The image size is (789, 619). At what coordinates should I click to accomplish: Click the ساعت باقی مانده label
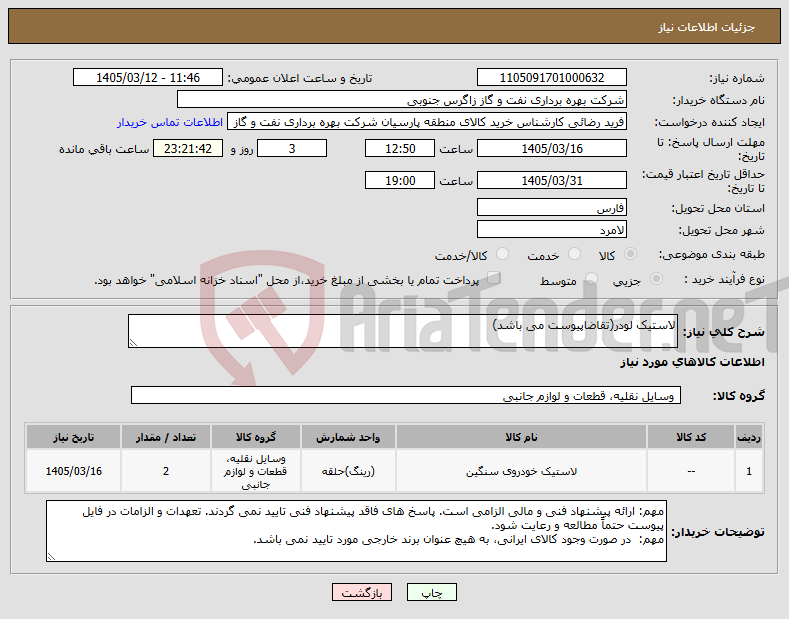[104, 149]
